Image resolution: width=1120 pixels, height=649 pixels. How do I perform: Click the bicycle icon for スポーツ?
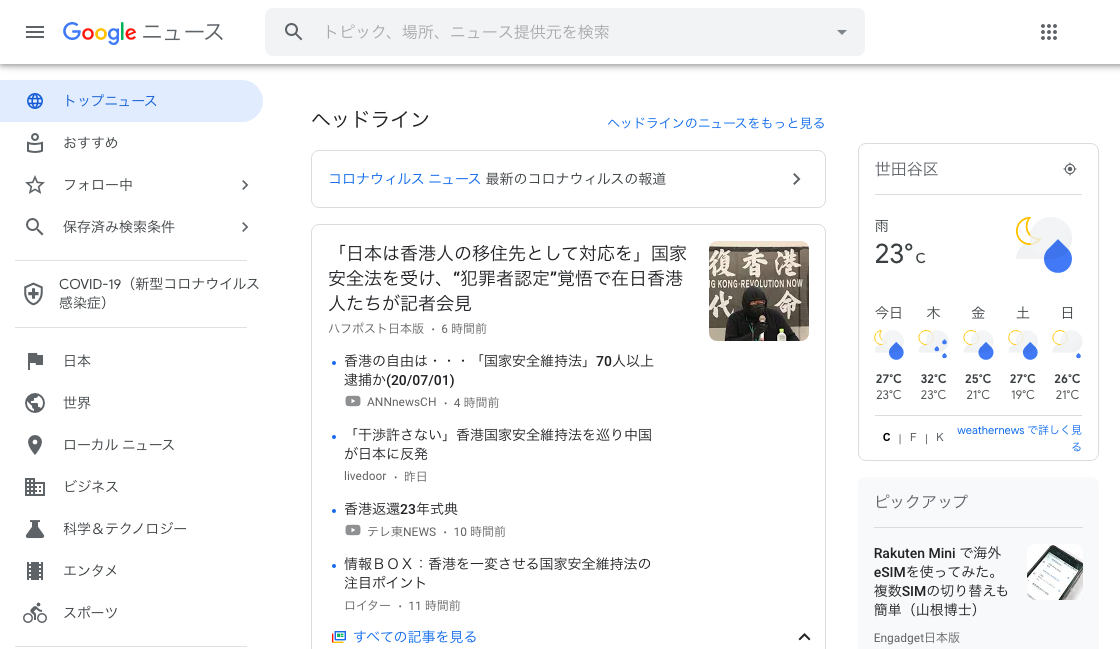[35, 613]
